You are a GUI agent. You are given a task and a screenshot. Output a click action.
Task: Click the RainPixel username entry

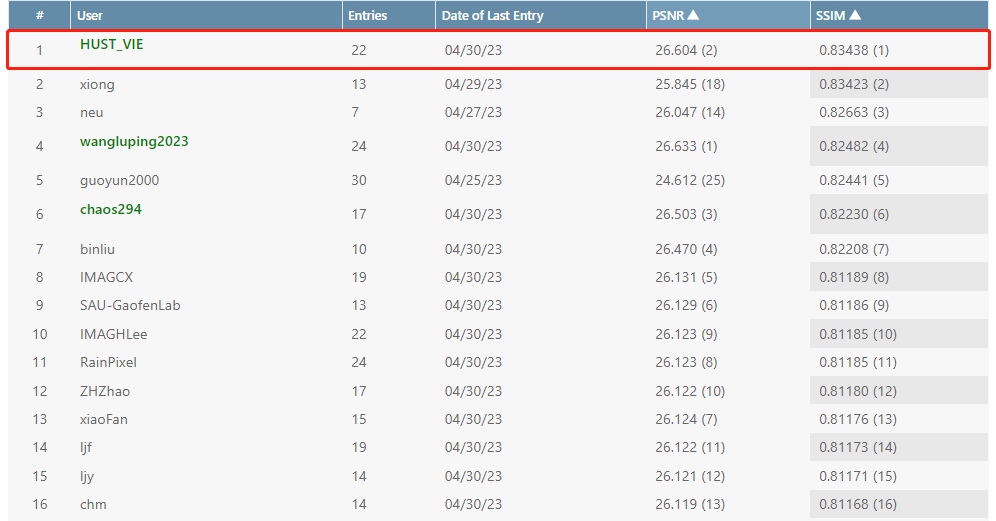point(108,362)
